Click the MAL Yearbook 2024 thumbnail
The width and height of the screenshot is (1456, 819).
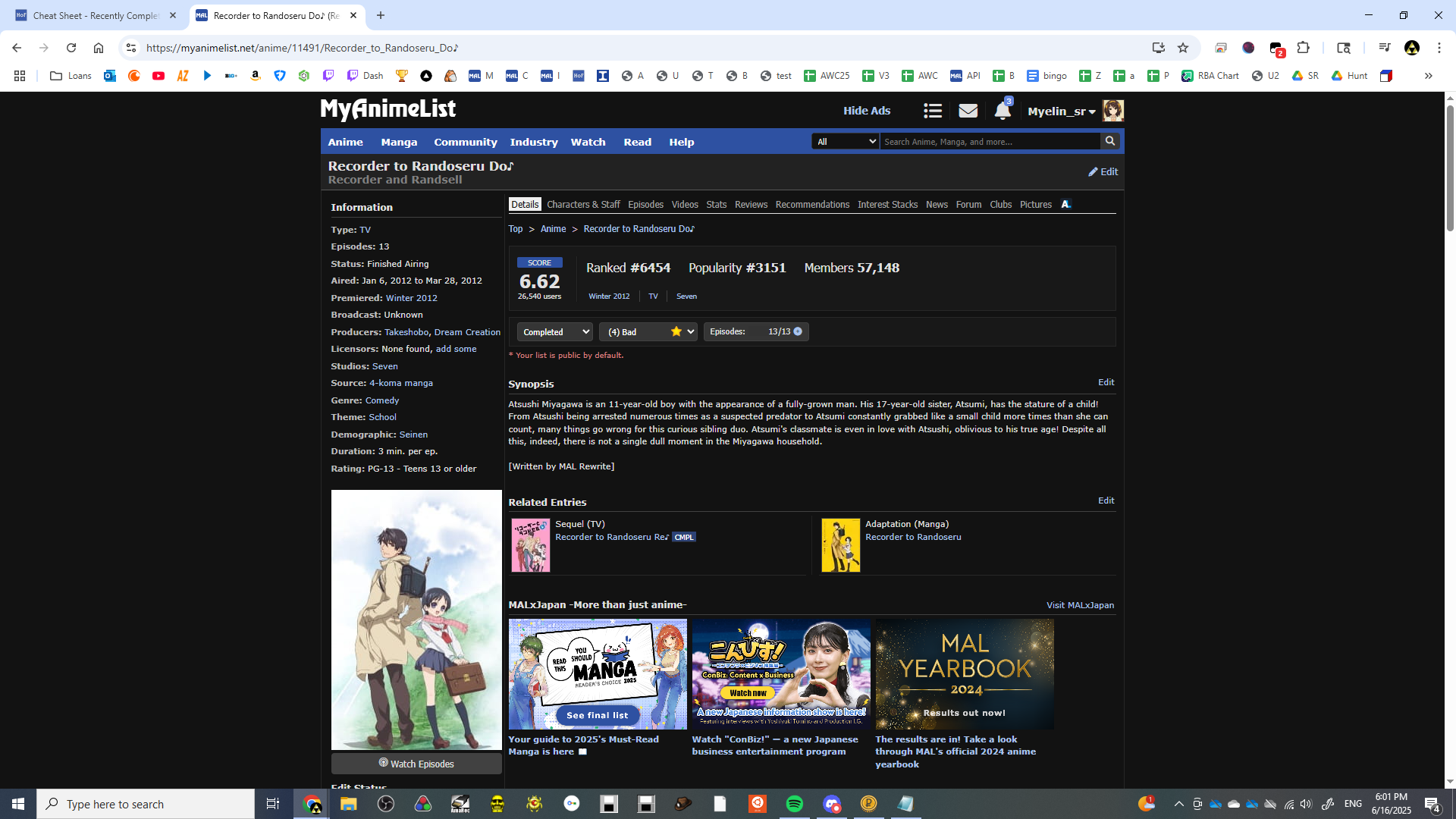point(964,673)
